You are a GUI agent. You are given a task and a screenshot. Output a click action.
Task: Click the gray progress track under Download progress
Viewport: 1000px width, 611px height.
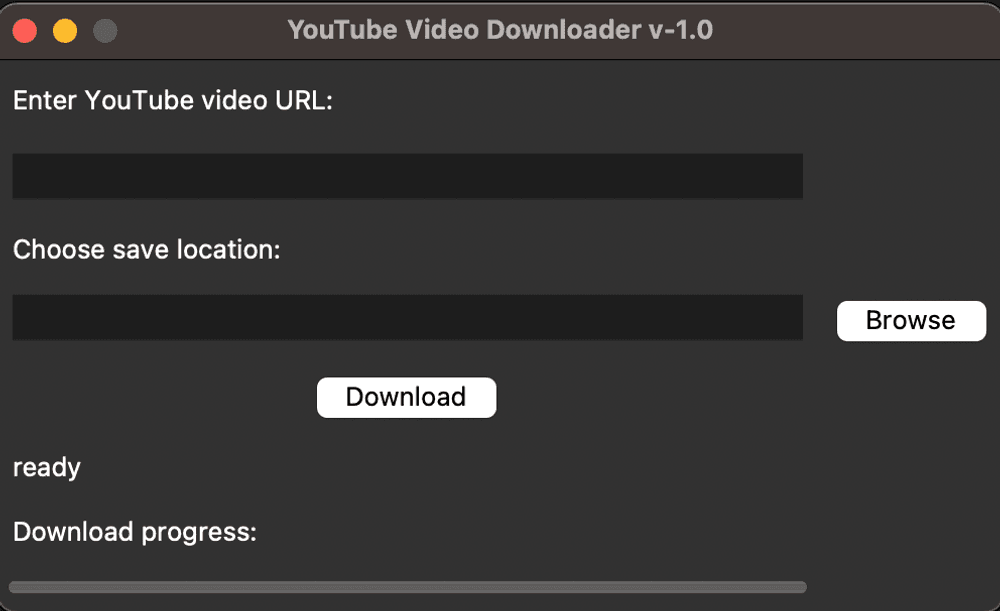[408, 587]
